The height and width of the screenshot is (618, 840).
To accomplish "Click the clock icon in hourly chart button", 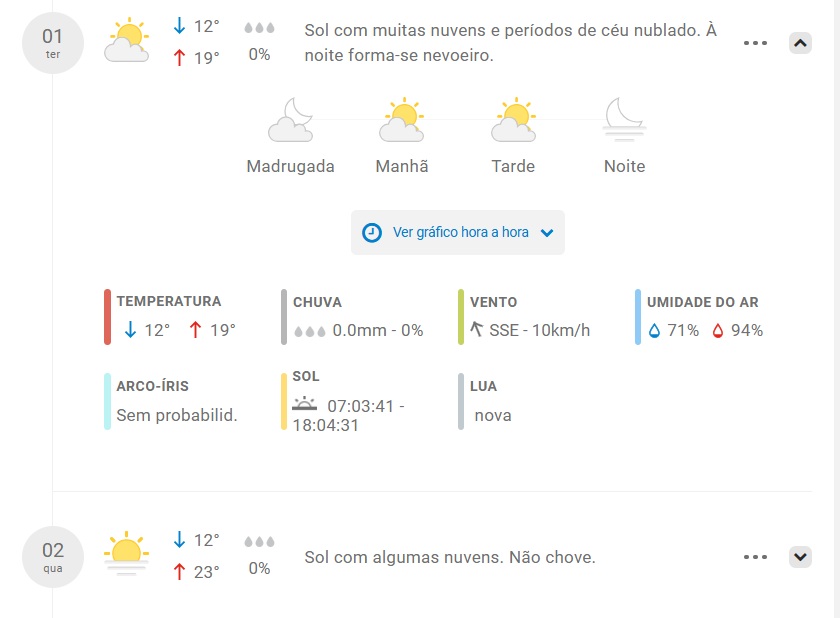I will click(x=372, y=233).
